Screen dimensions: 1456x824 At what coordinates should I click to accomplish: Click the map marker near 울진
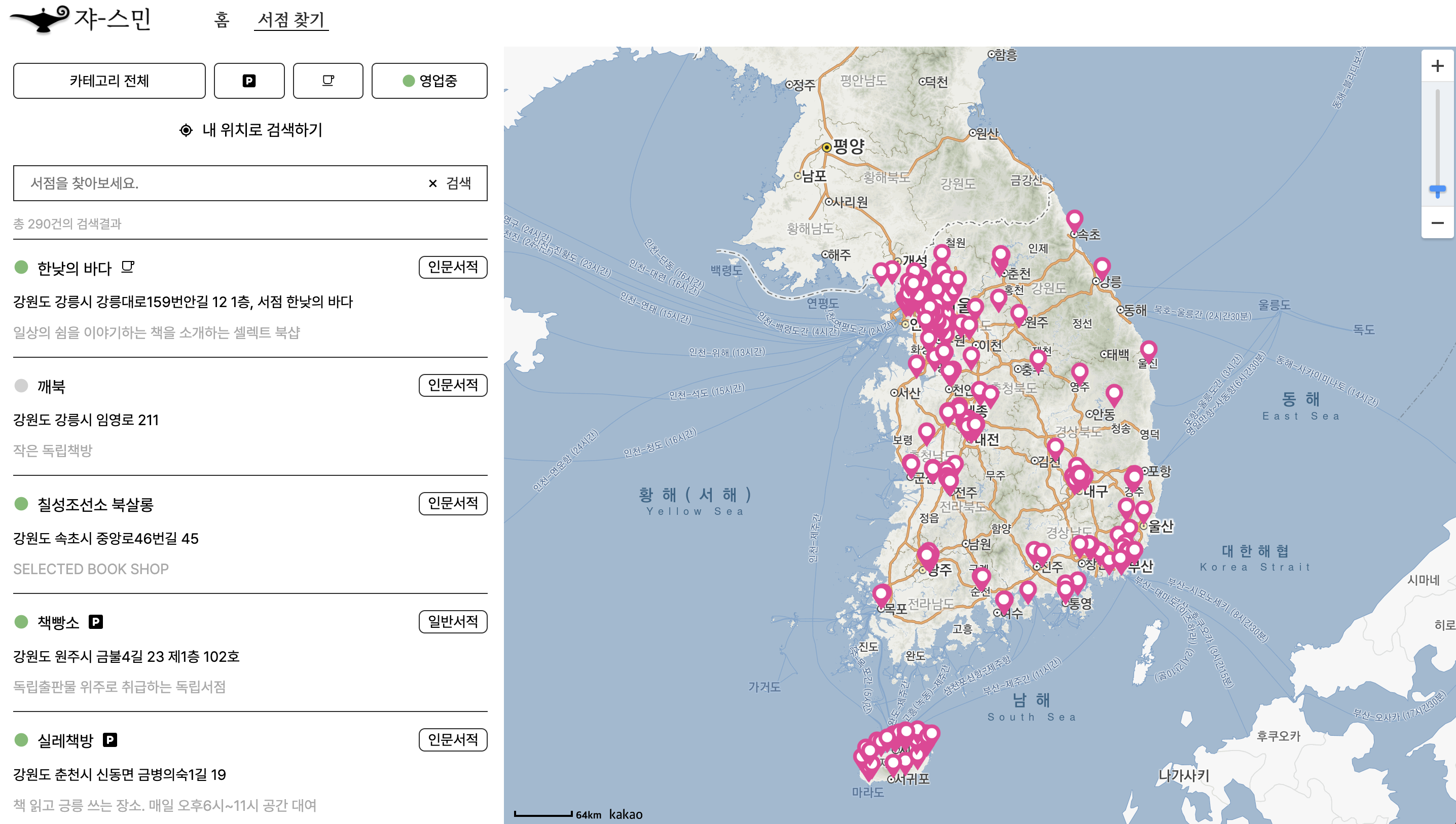[1148, 352]
